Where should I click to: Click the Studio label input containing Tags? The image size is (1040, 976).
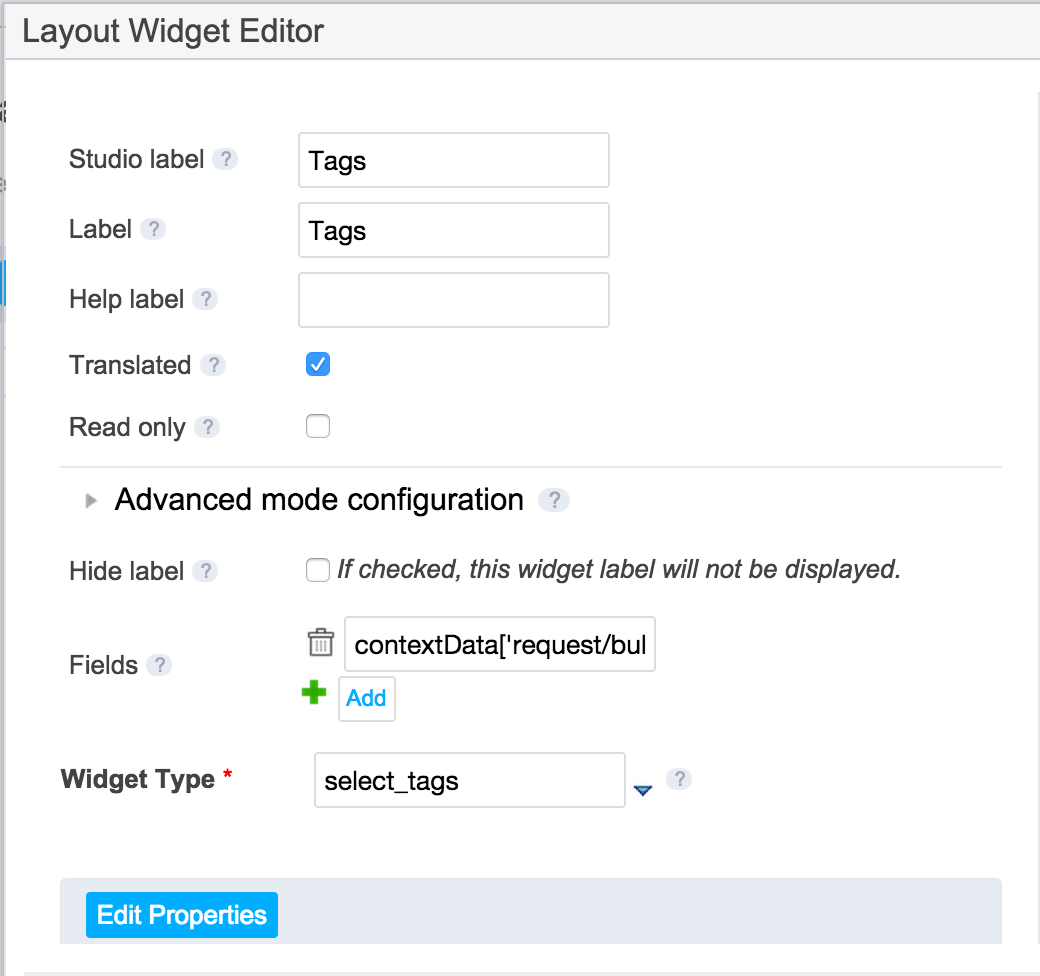[x=454, y=160]
